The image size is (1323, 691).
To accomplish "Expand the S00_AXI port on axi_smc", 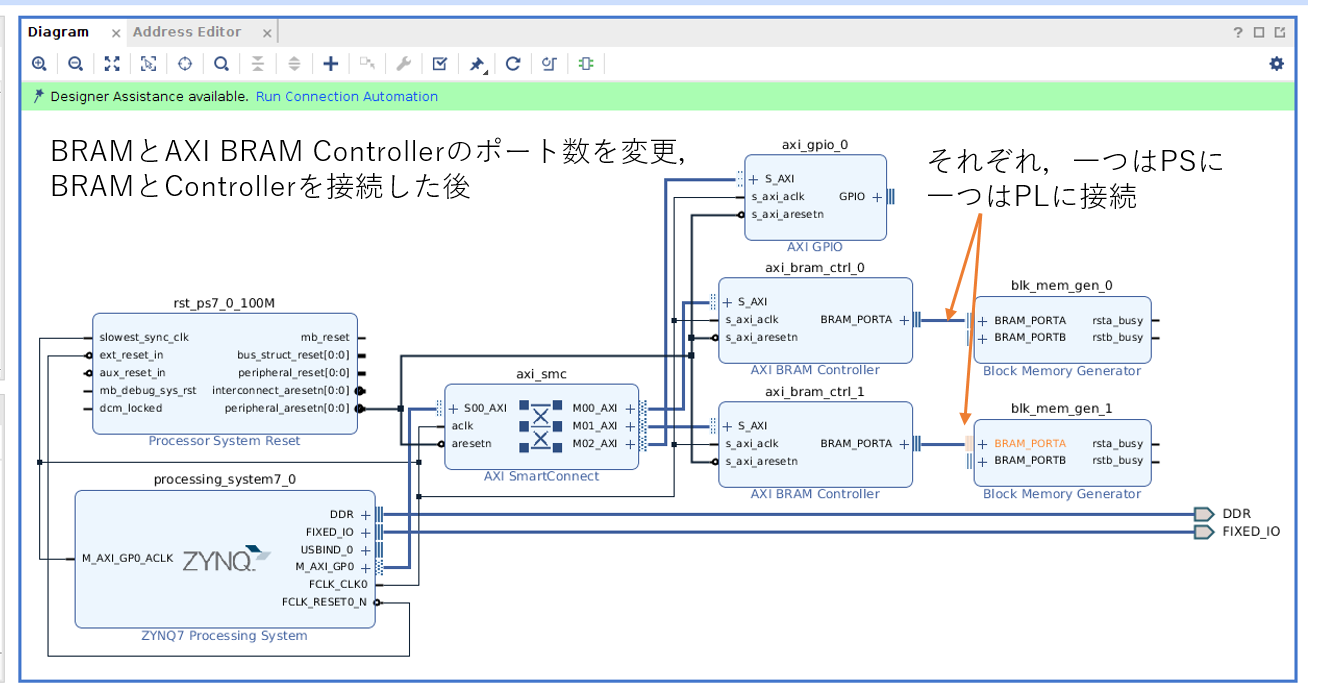I will tap(454, 408).
